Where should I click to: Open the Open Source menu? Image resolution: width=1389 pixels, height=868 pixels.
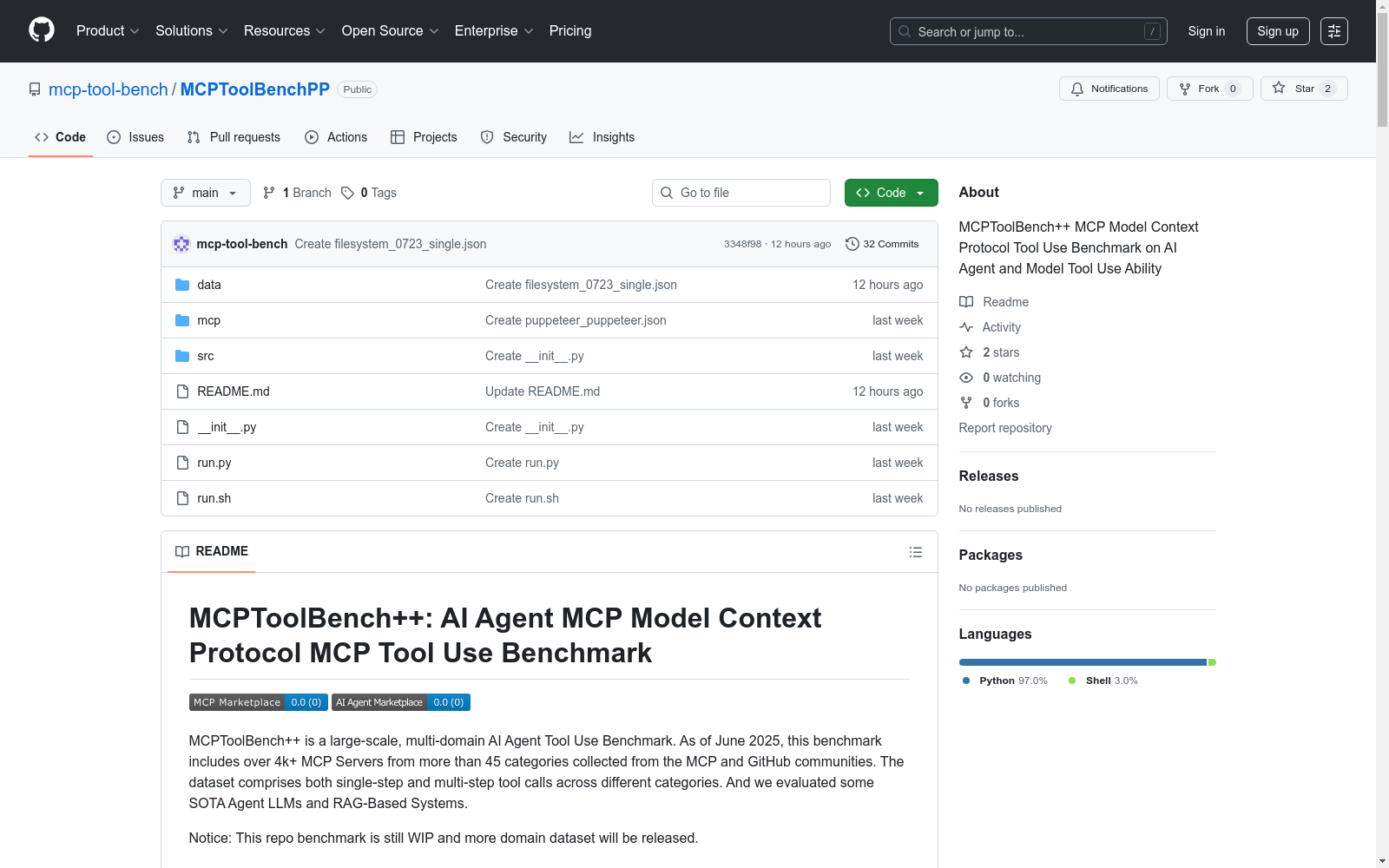[x=390, y=31]
